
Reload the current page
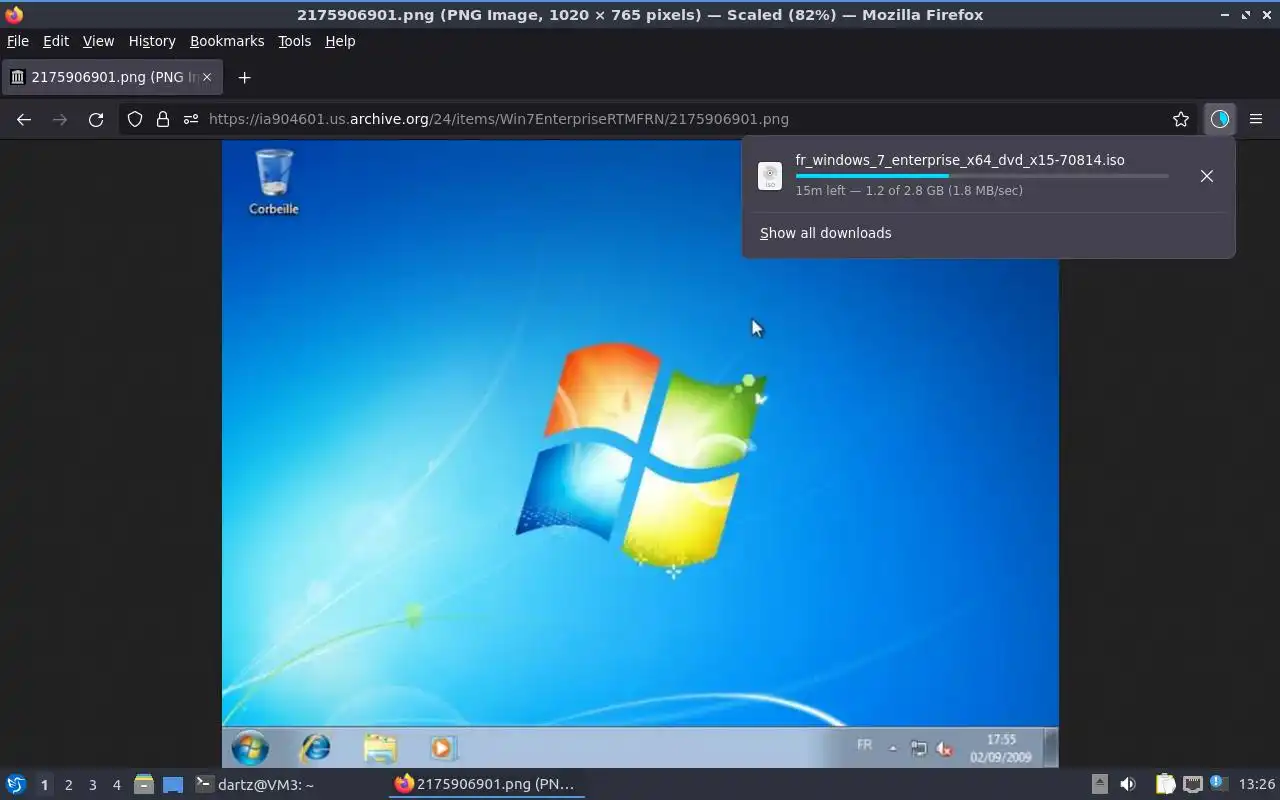pyautogui.click(x=96, y=119)
